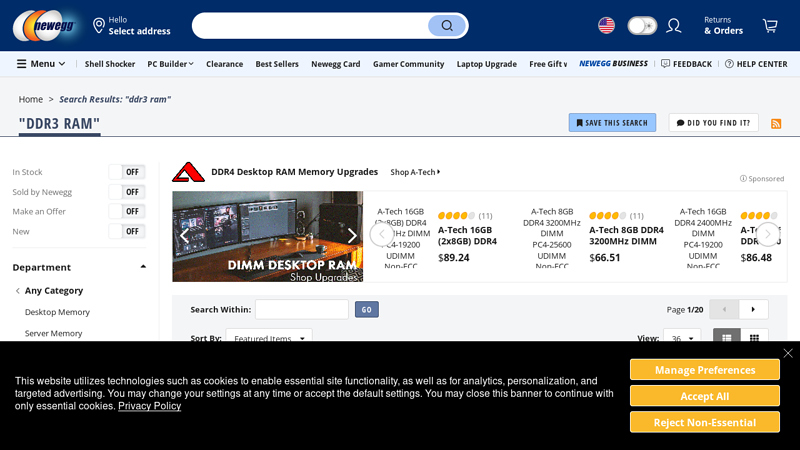Open Shell Shocker deals
Viewport: 800px width, 450px height.
tap(110, 64)
